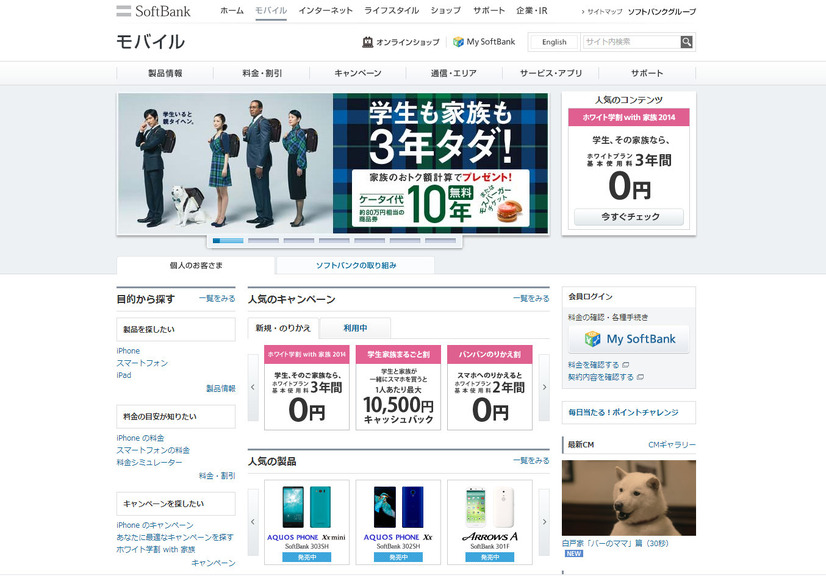Open the キャンペーン navigation item

point(358,73)
